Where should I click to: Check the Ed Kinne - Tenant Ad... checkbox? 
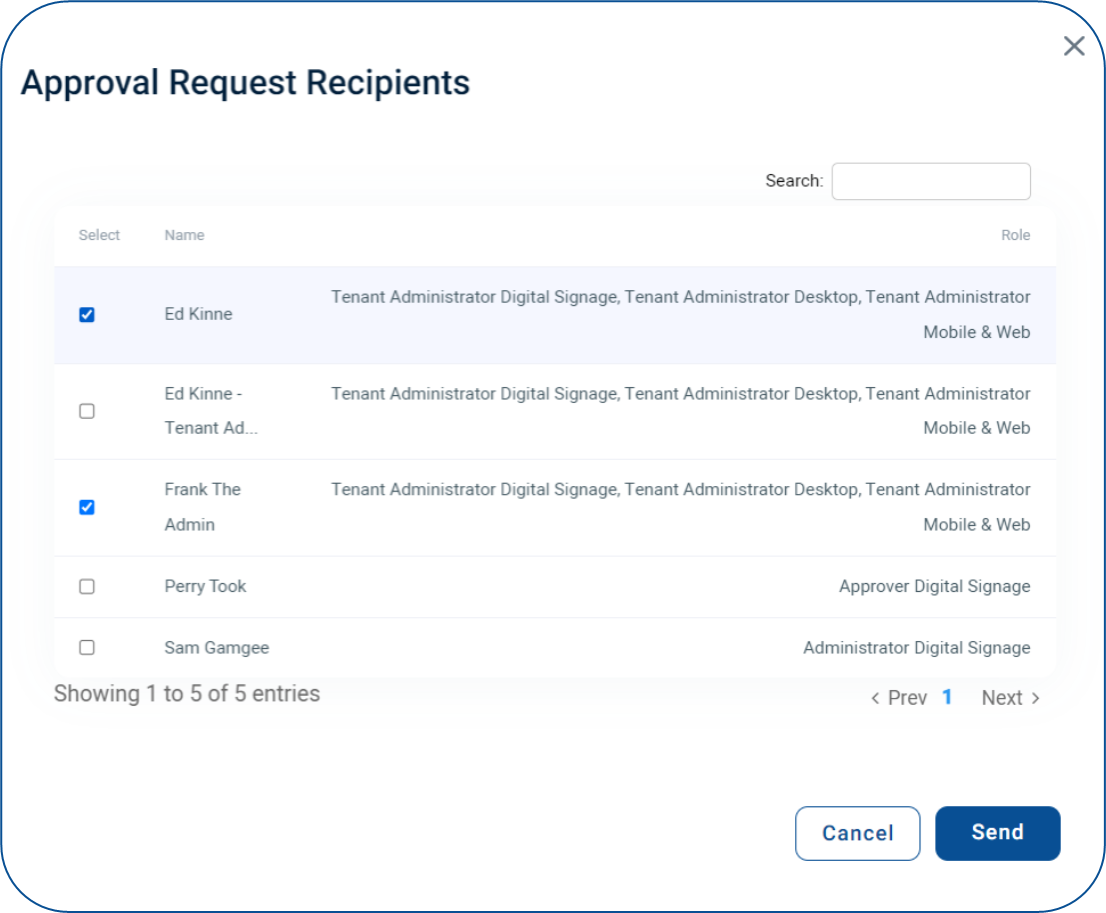(86, 410)
